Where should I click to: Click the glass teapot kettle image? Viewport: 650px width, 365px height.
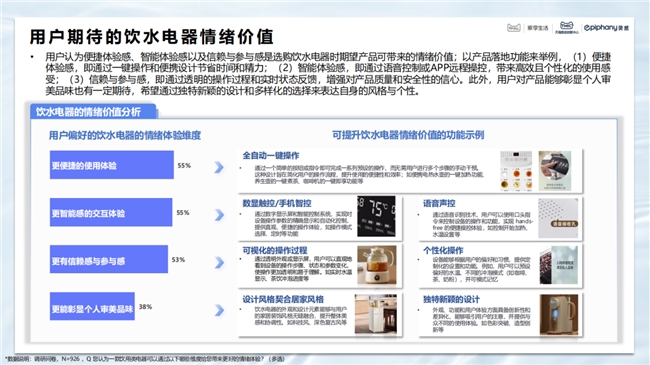tap(376, 265)
